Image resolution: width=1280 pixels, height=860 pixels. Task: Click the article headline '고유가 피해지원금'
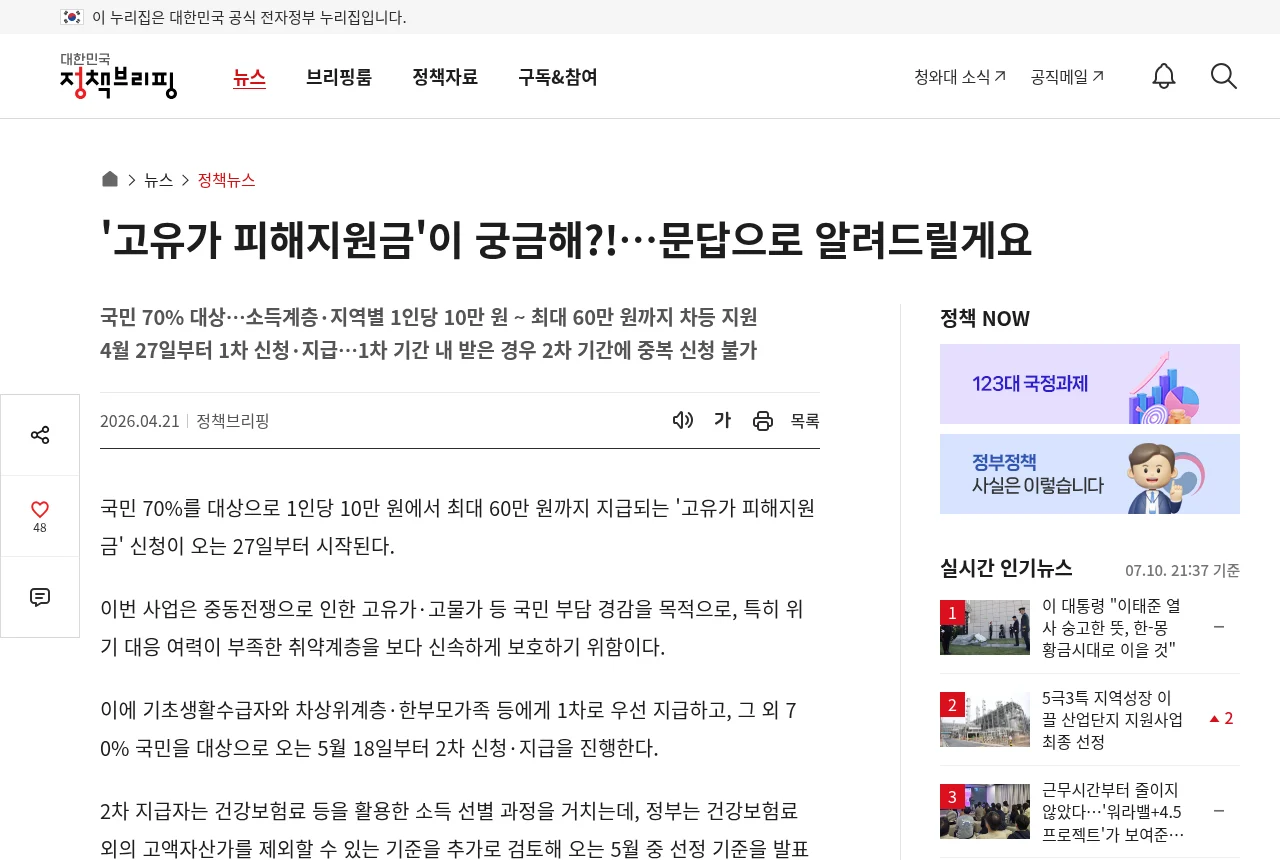tap(566, 239)
